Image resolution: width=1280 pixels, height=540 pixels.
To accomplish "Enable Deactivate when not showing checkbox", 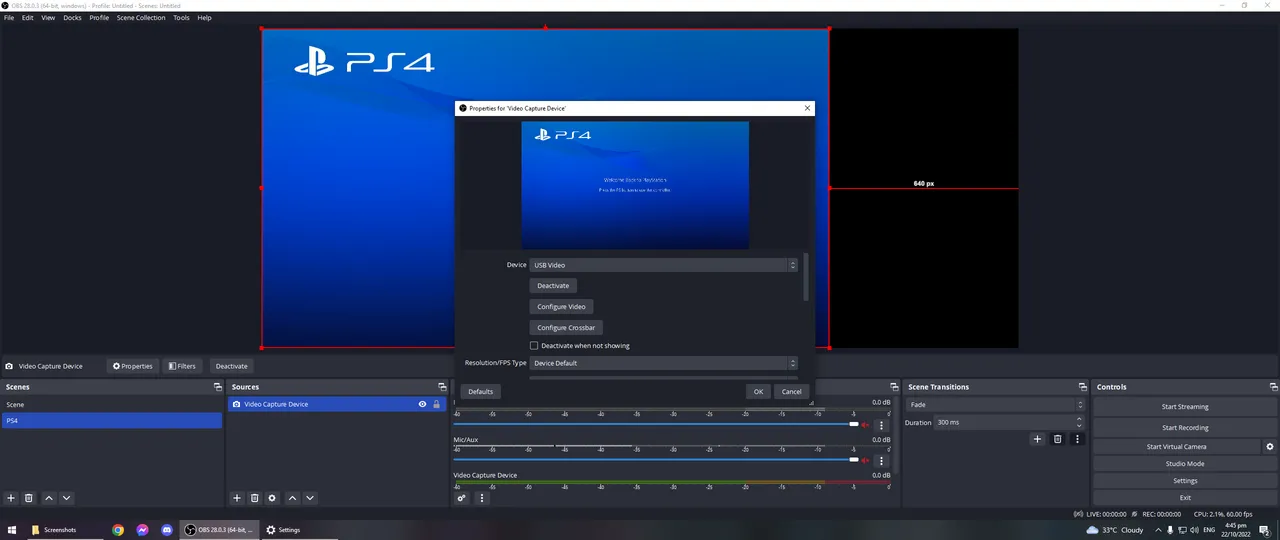I will [x=534, y=346].
